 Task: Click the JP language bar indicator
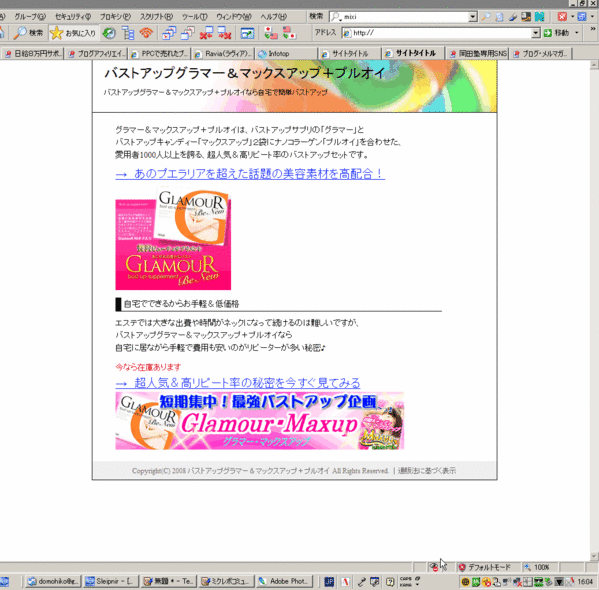(329, 582)
